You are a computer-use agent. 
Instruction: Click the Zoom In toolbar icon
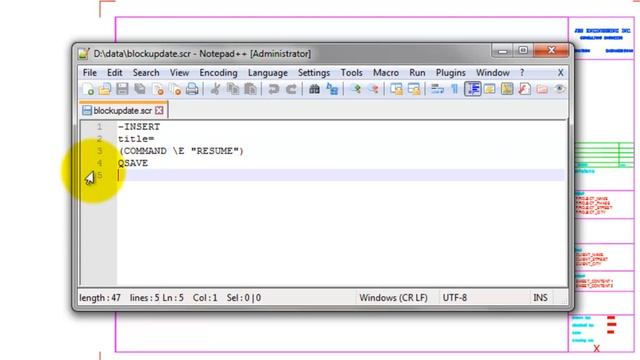tap(356, 89)
